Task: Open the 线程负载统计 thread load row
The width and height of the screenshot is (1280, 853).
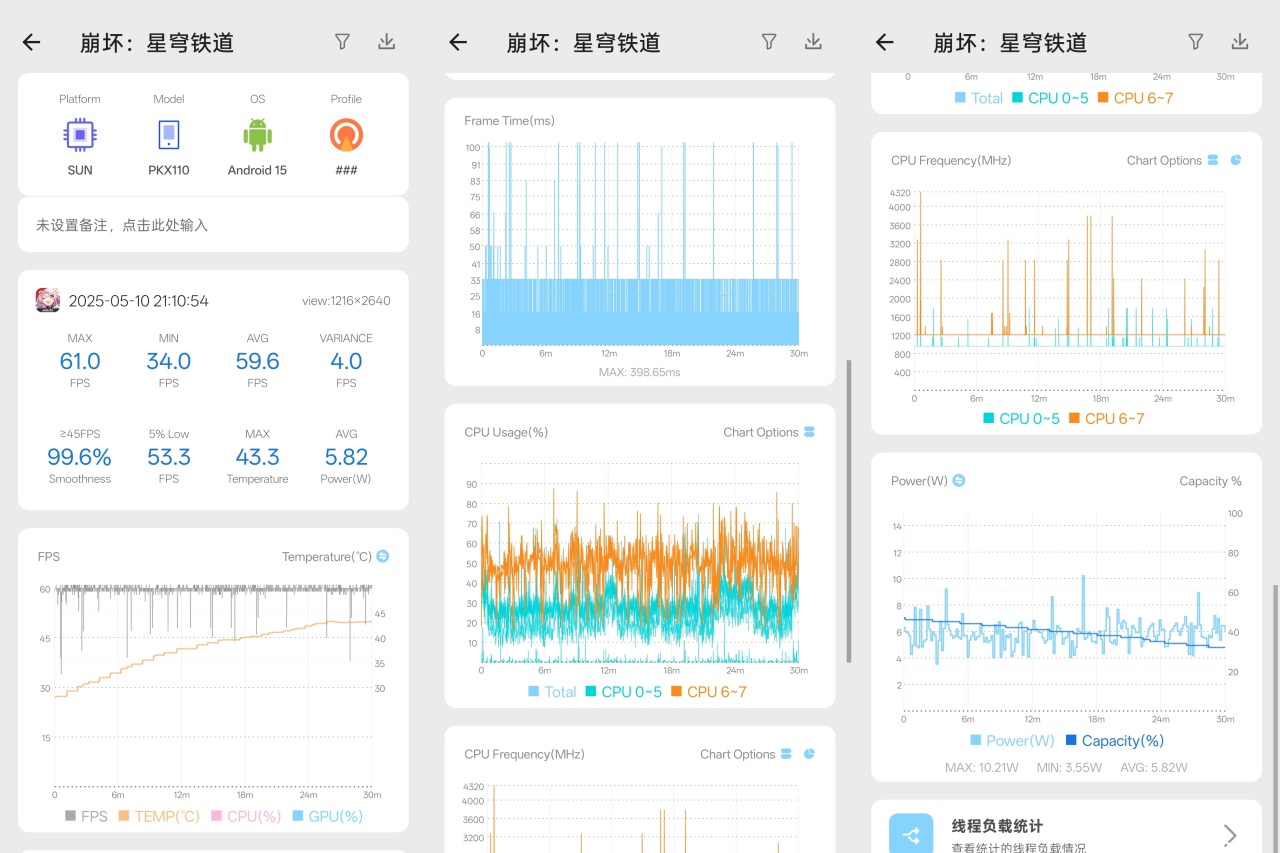Action: 1066,827
